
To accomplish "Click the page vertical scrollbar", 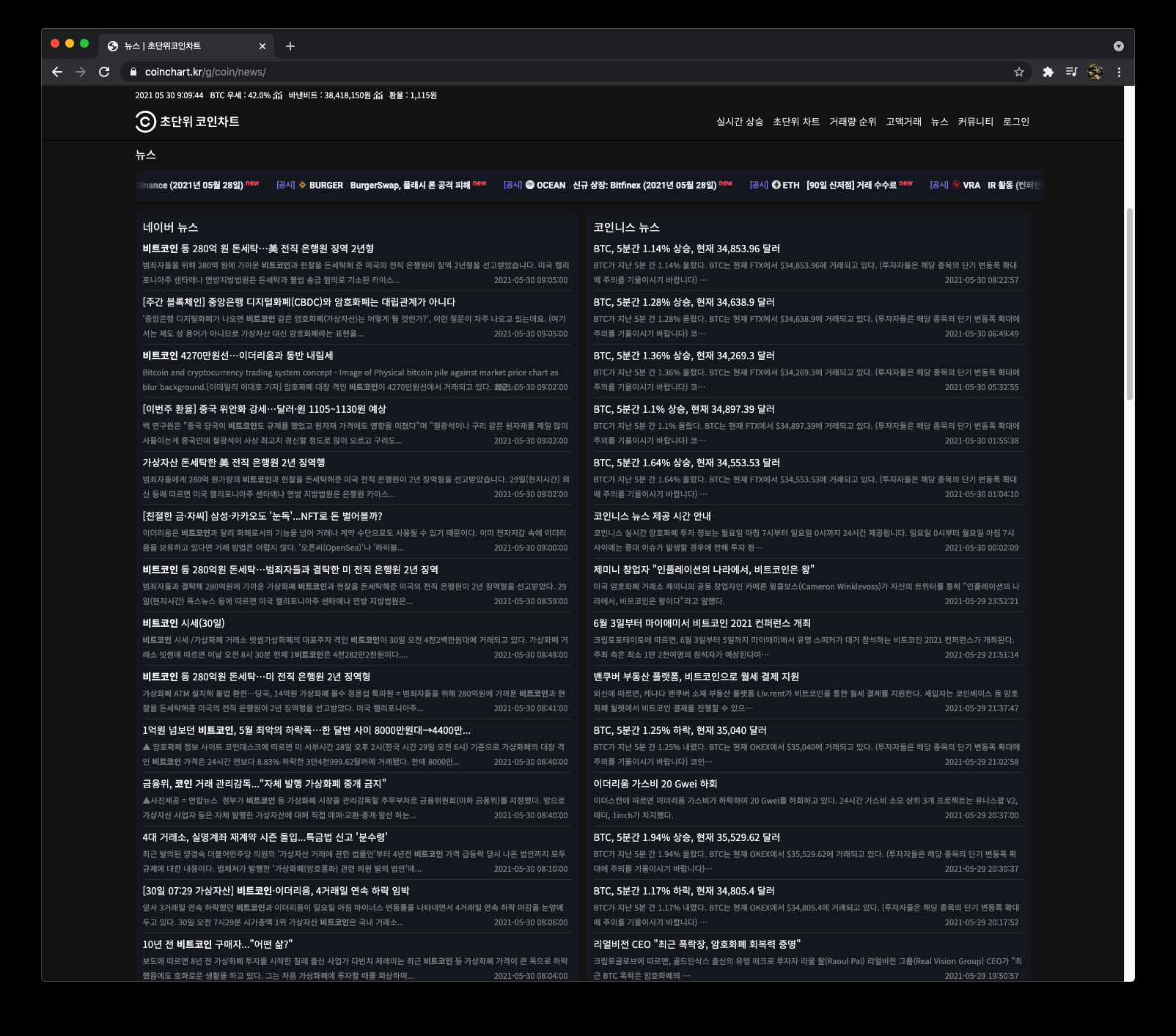I will tap(1129, 304).
